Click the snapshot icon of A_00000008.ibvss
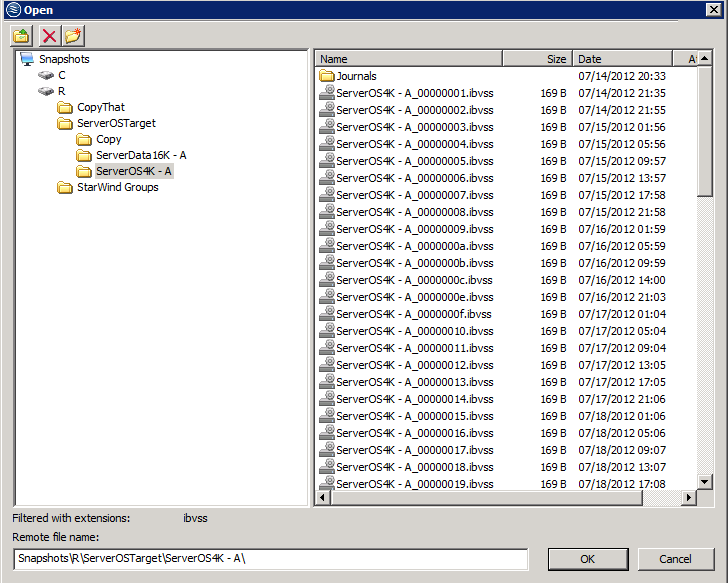The image size is (728, 583). tap(327, 211)
